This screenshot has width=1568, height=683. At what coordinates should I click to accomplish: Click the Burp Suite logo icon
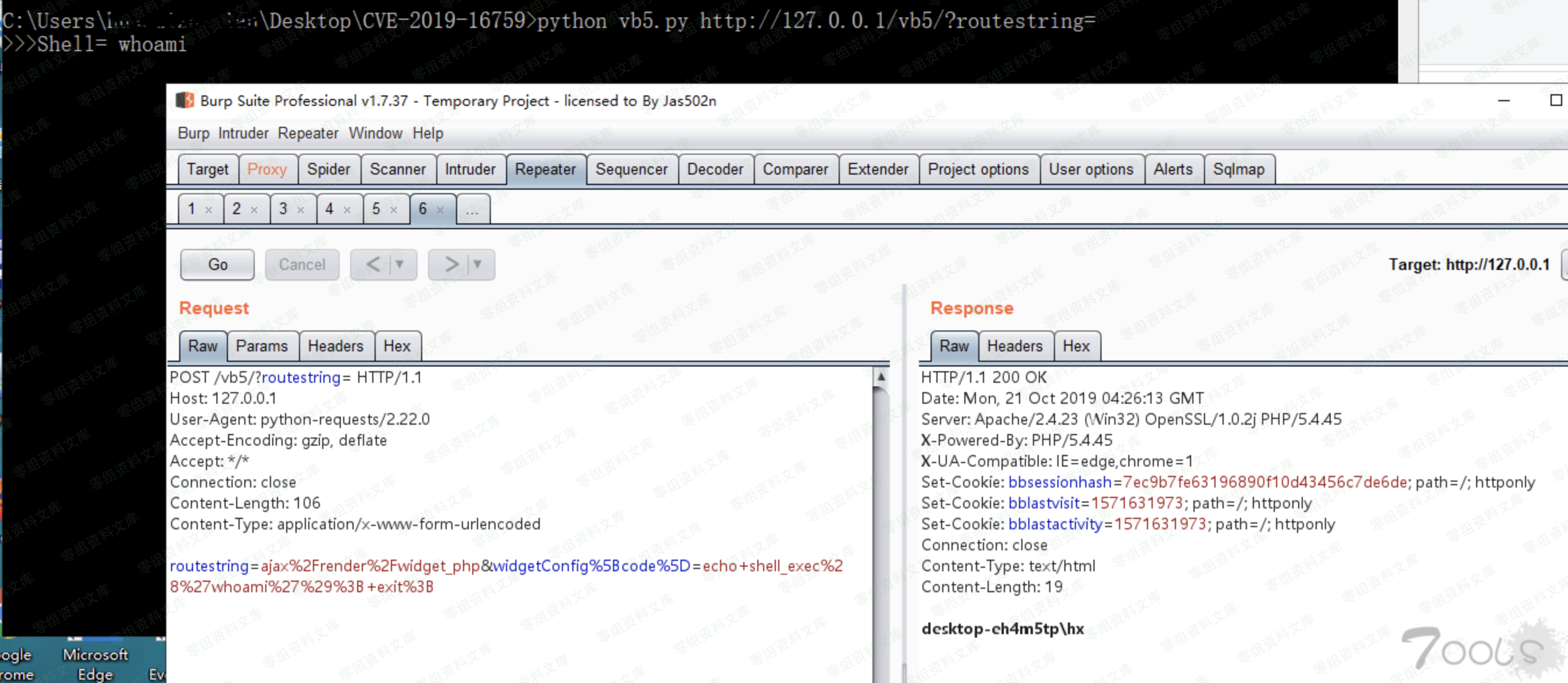[185, 101]
